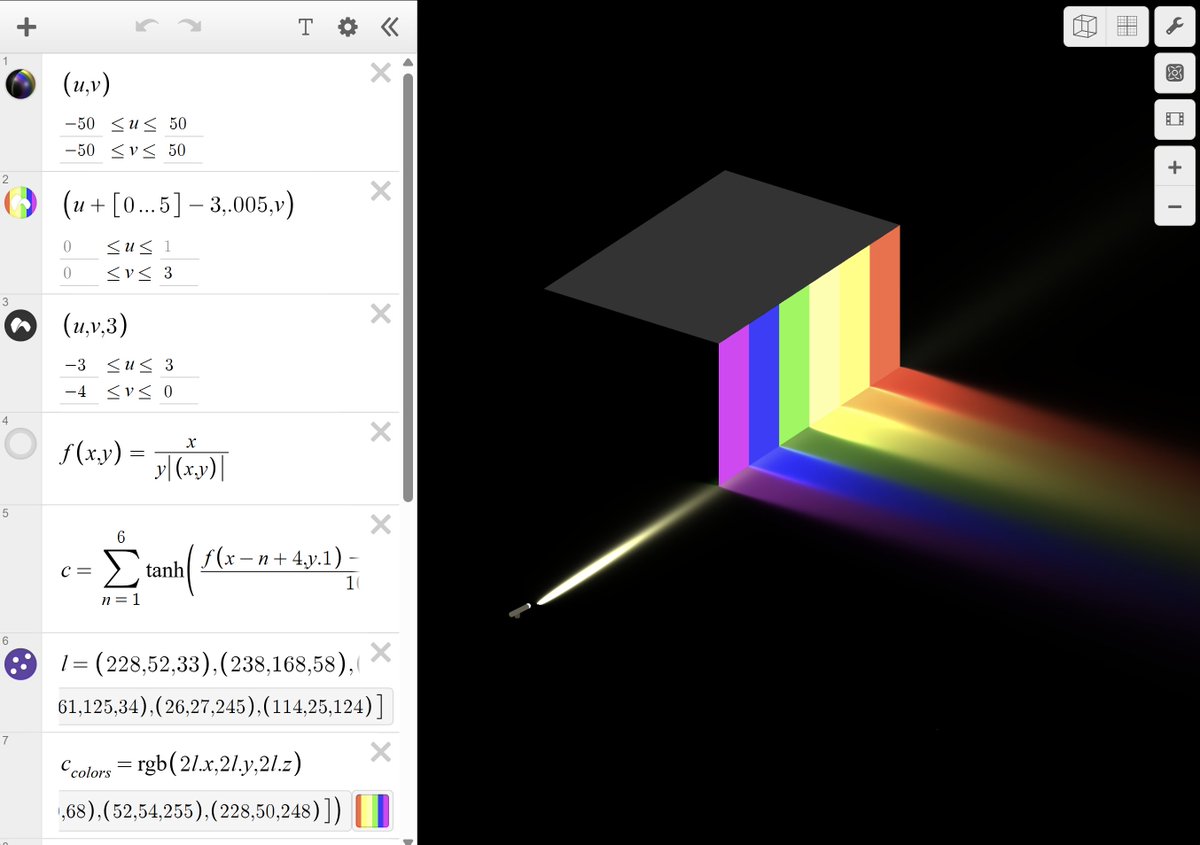The width and height of the screenshot is (1200, 845).
Task: Edit expression 2 v upper bound 3
Action: coord(178,272)
